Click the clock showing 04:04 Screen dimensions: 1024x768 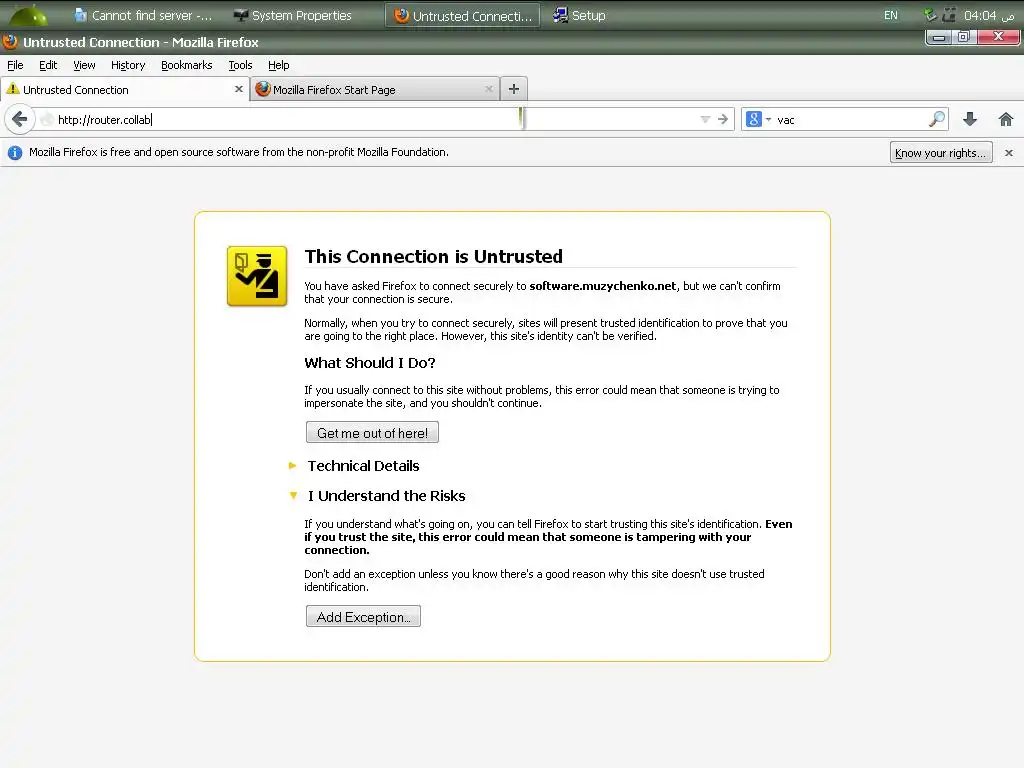pos(989,15)
